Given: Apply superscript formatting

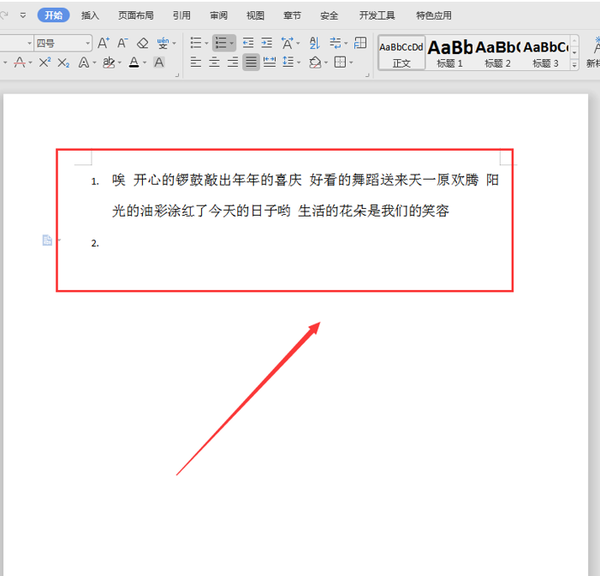Looking at the screenshot, I should (x=44, y=63).
